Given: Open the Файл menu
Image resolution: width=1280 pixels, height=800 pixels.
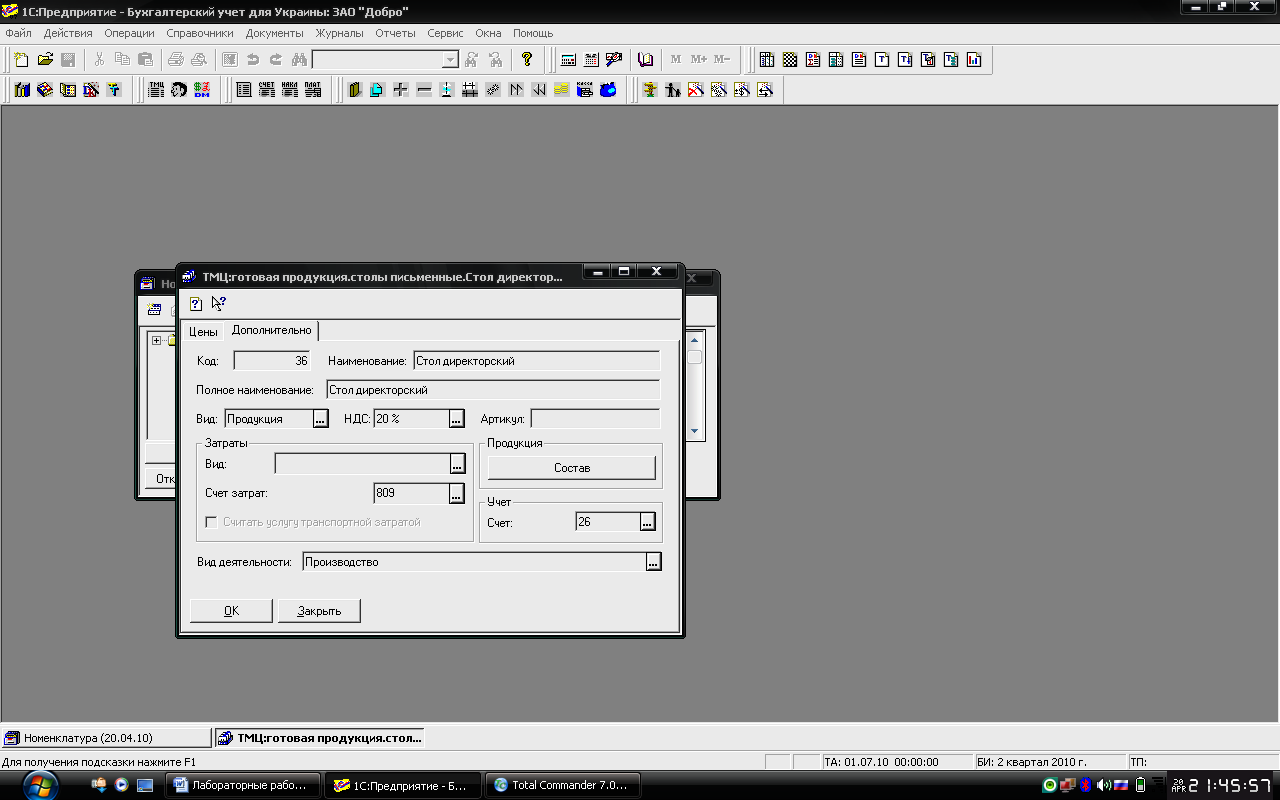Looking at the screenshot, I should point(18,33).
